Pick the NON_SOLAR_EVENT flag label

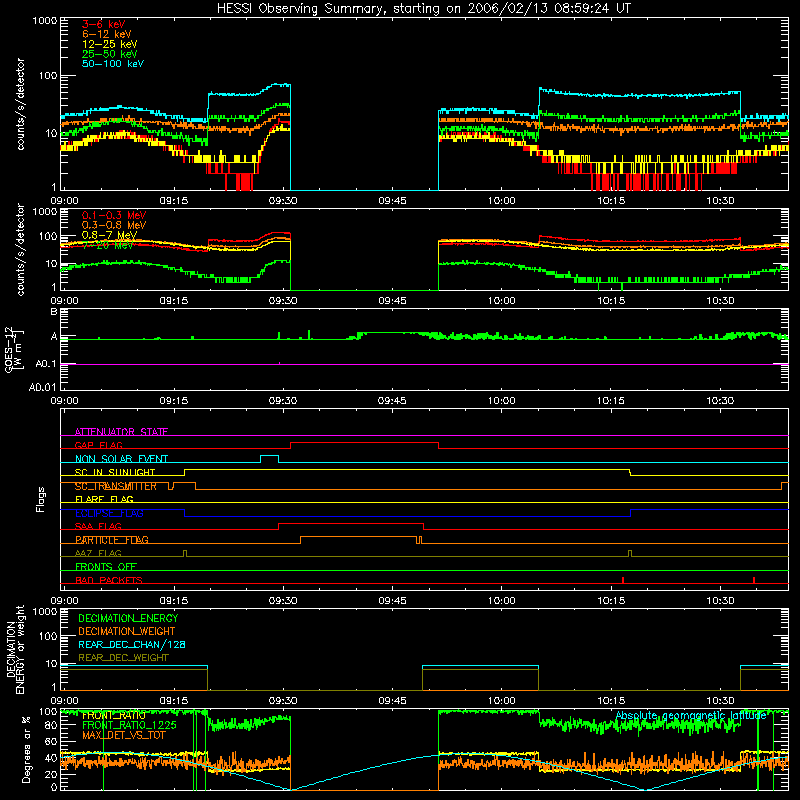pyautogui.click(x=121, y=459)
